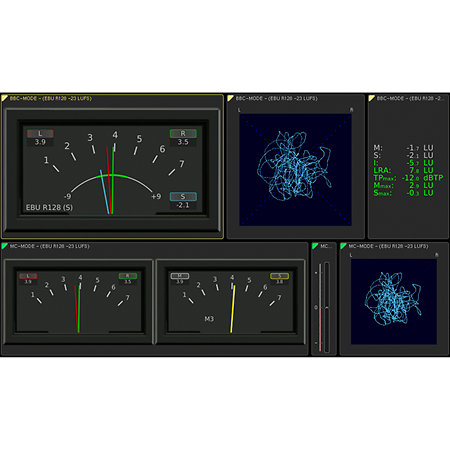Click the yellow corner icon of BBC-MODE vectorscope panel
The image size is (450, 450).
coord(230,98)
